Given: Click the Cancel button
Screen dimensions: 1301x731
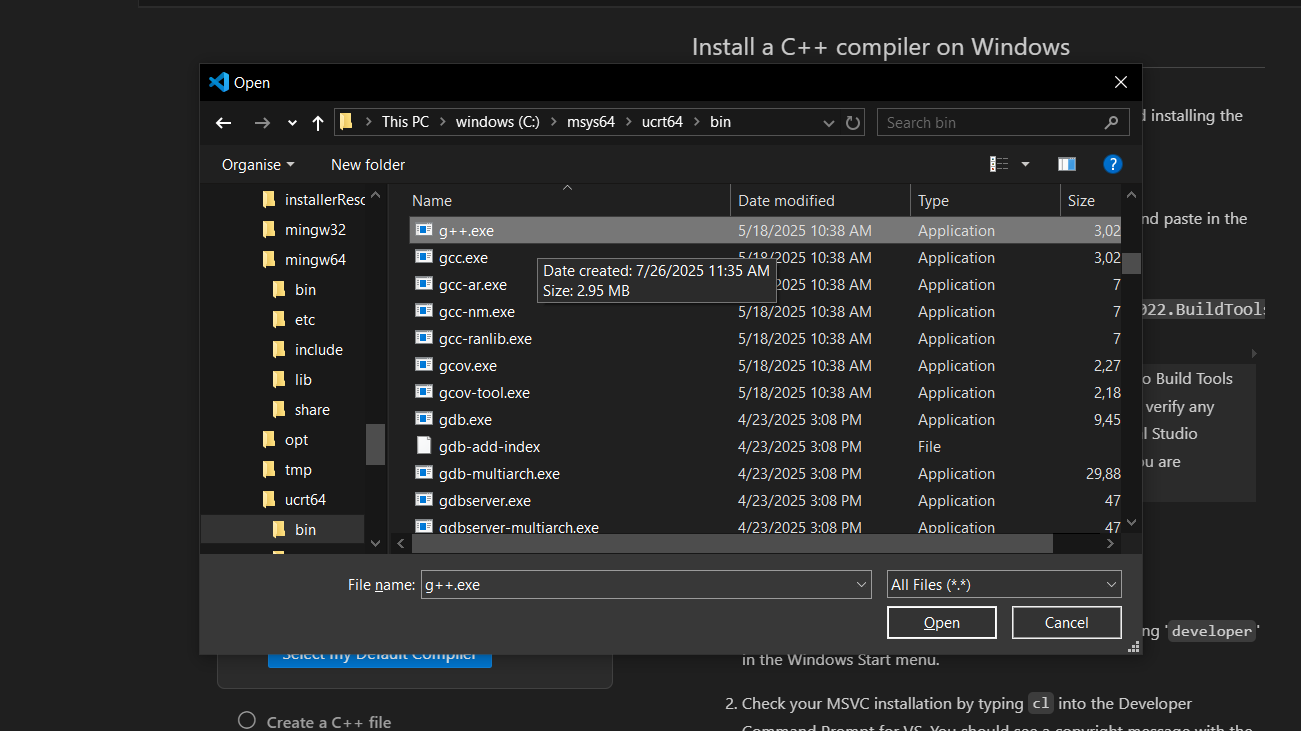Looking at the screenshot, I should pyautogui.click(x=1066, y=622).
